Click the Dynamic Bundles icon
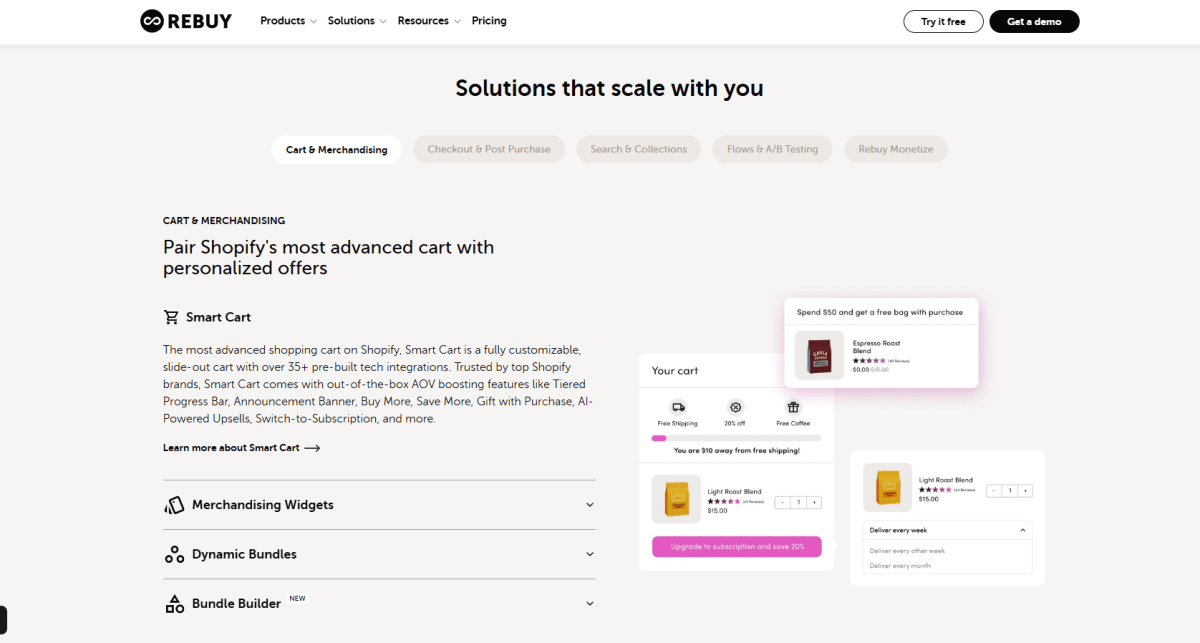 (174, 554)
